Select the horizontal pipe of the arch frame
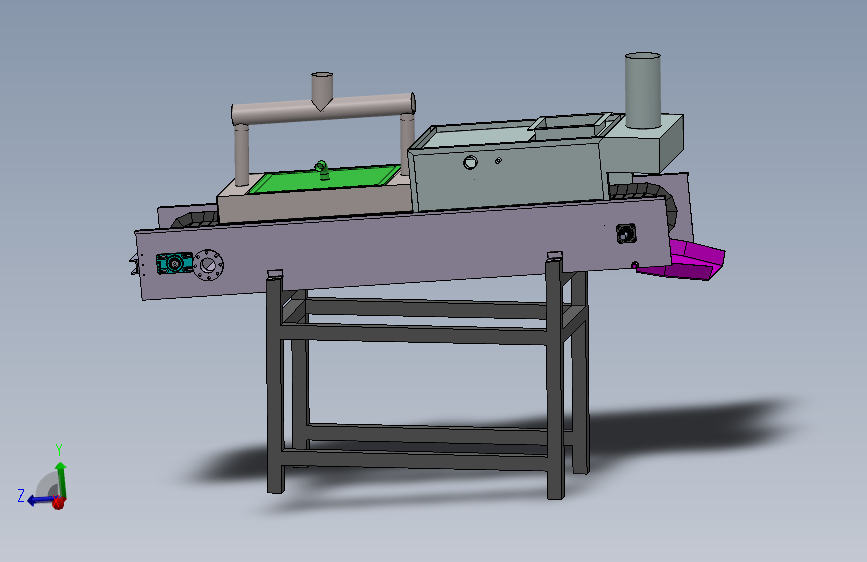867x562 pixels. point(323,109)
